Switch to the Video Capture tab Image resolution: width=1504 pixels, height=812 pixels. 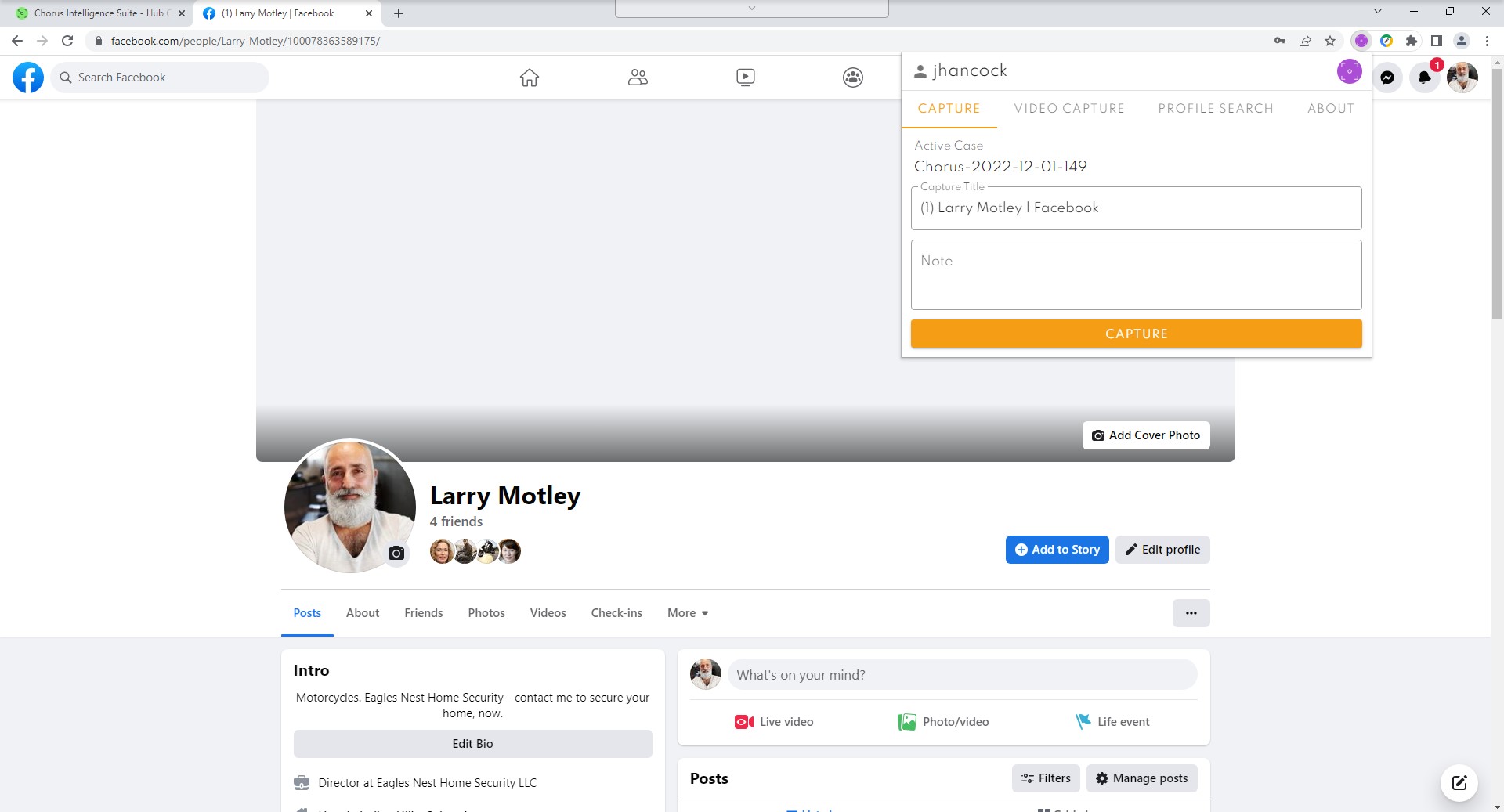1068,109
